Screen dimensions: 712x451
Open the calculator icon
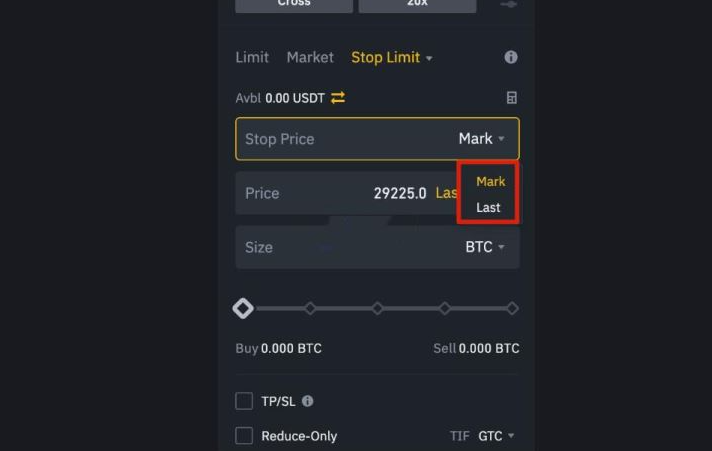(512, 98)
